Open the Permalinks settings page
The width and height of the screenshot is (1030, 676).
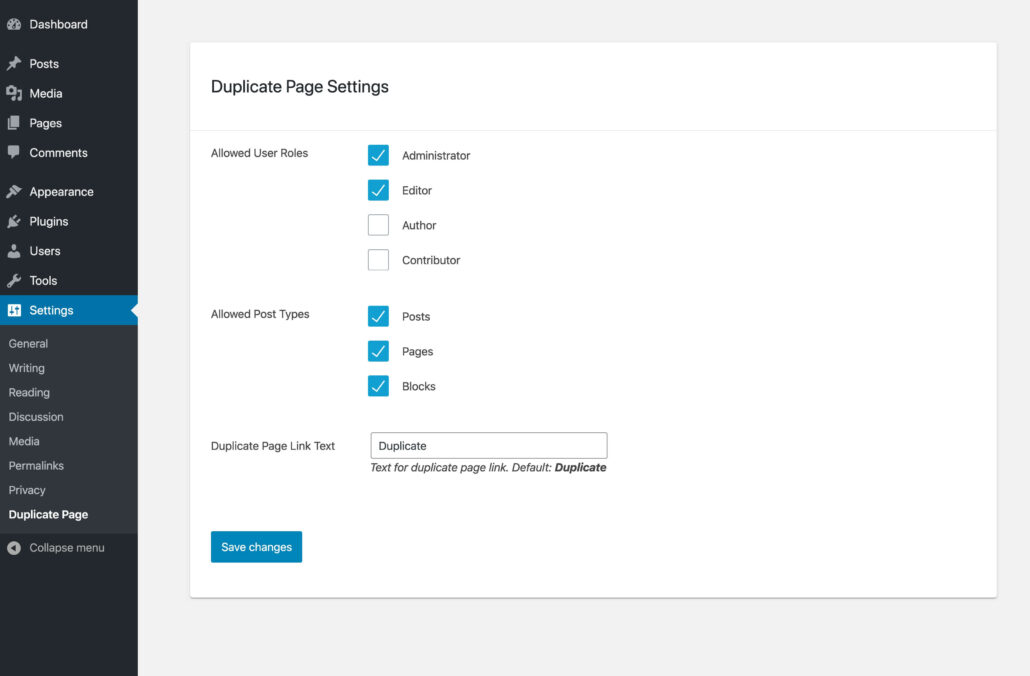tap(35, 465)
